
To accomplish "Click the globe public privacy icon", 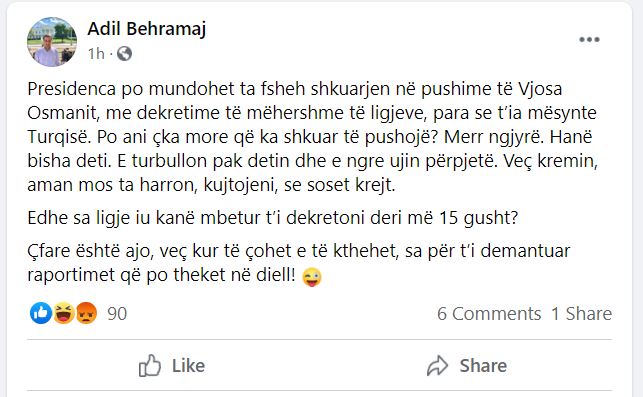I will 124,53.
